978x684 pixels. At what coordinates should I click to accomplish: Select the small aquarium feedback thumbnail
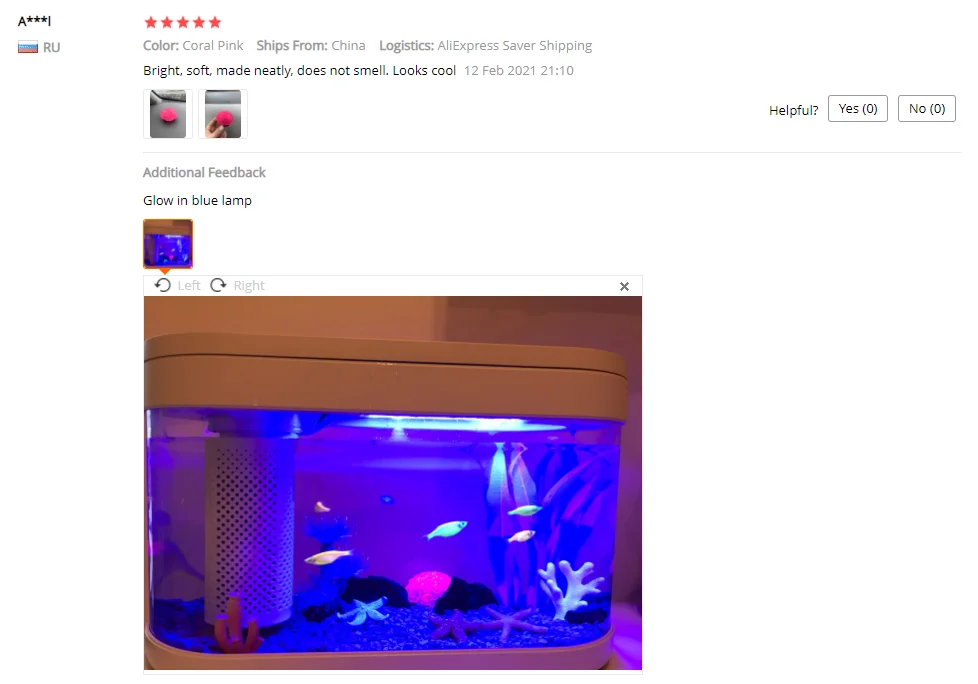tap(168, 244)
